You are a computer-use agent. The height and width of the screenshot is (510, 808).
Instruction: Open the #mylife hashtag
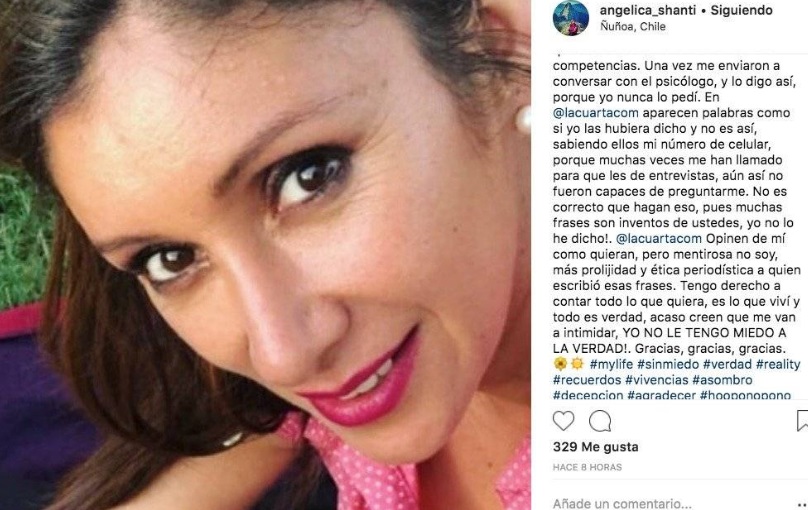[611, 364]
